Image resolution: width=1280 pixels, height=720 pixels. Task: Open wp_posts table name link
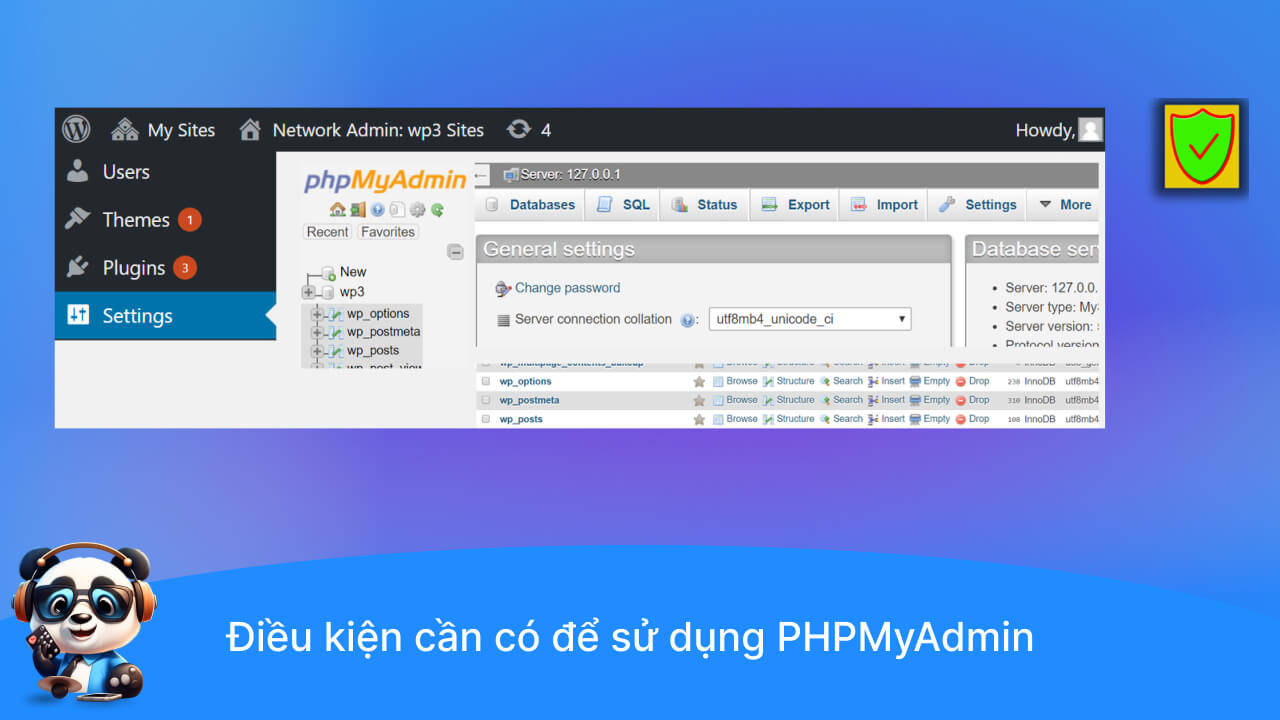tap(521, 419)
